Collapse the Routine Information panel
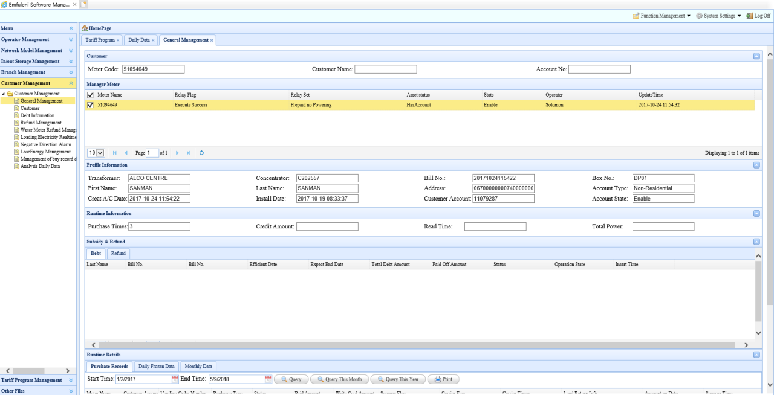The height and width of the screenshot is (396, 774). [x=756, y=214]
